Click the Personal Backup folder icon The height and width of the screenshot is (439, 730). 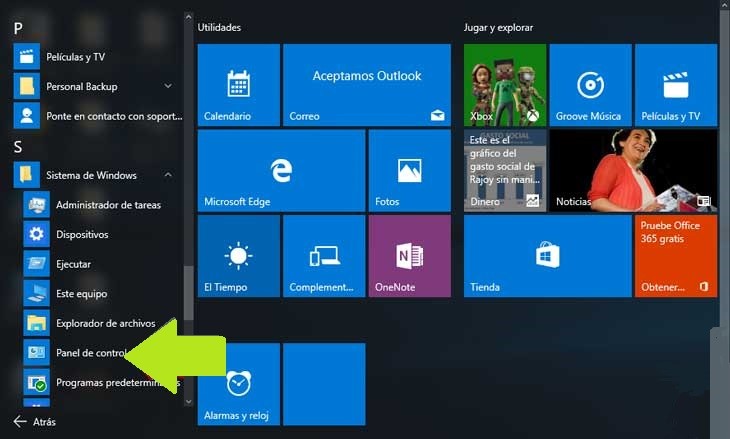click(27, 86)
